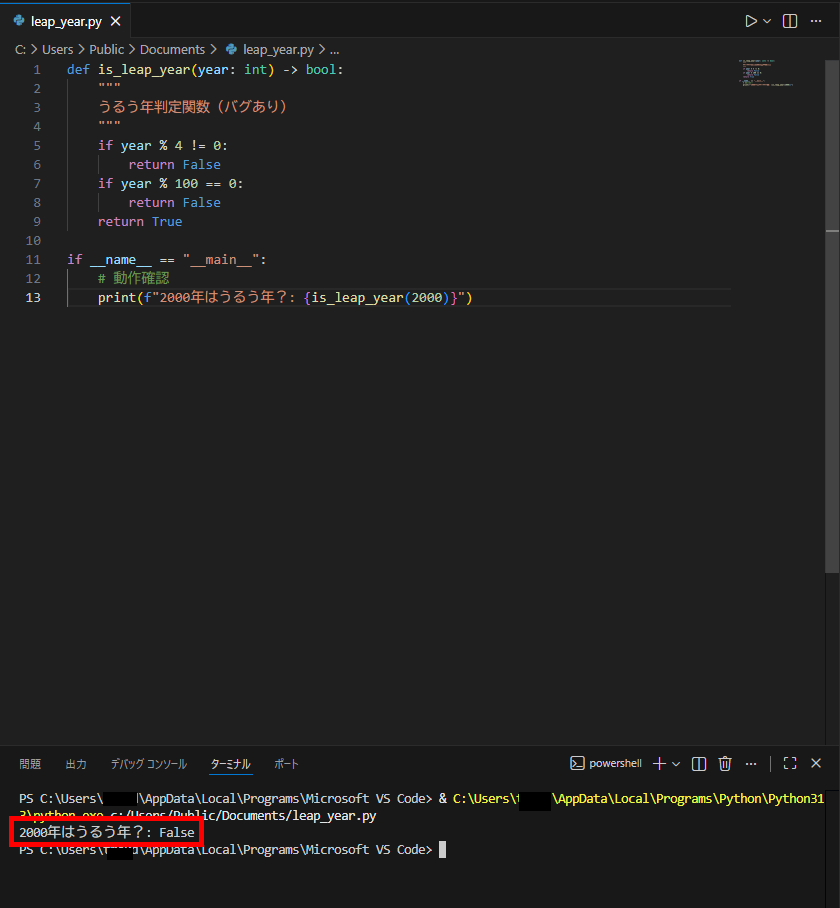The width and height of the screenshot is (840, 908).
Task: Click Public folder in the breadcrumb path
Action: [107, 49]
